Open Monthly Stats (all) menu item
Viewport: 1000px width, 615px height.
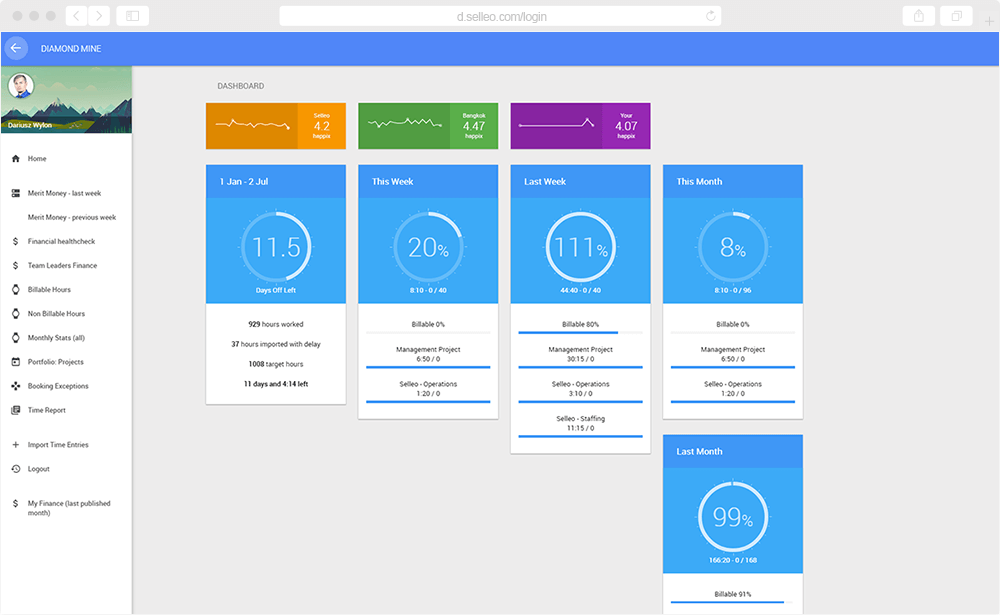pos(56,338)
